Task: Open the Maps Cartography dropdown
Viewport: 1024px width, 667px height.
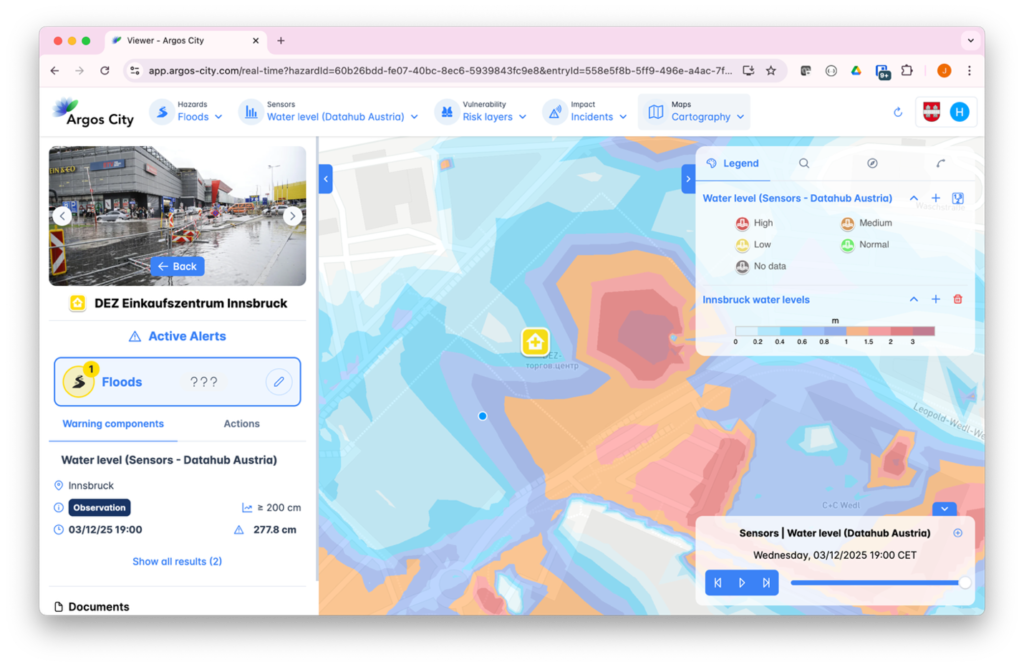Action: pyautogui.click(x=695, y=111)
